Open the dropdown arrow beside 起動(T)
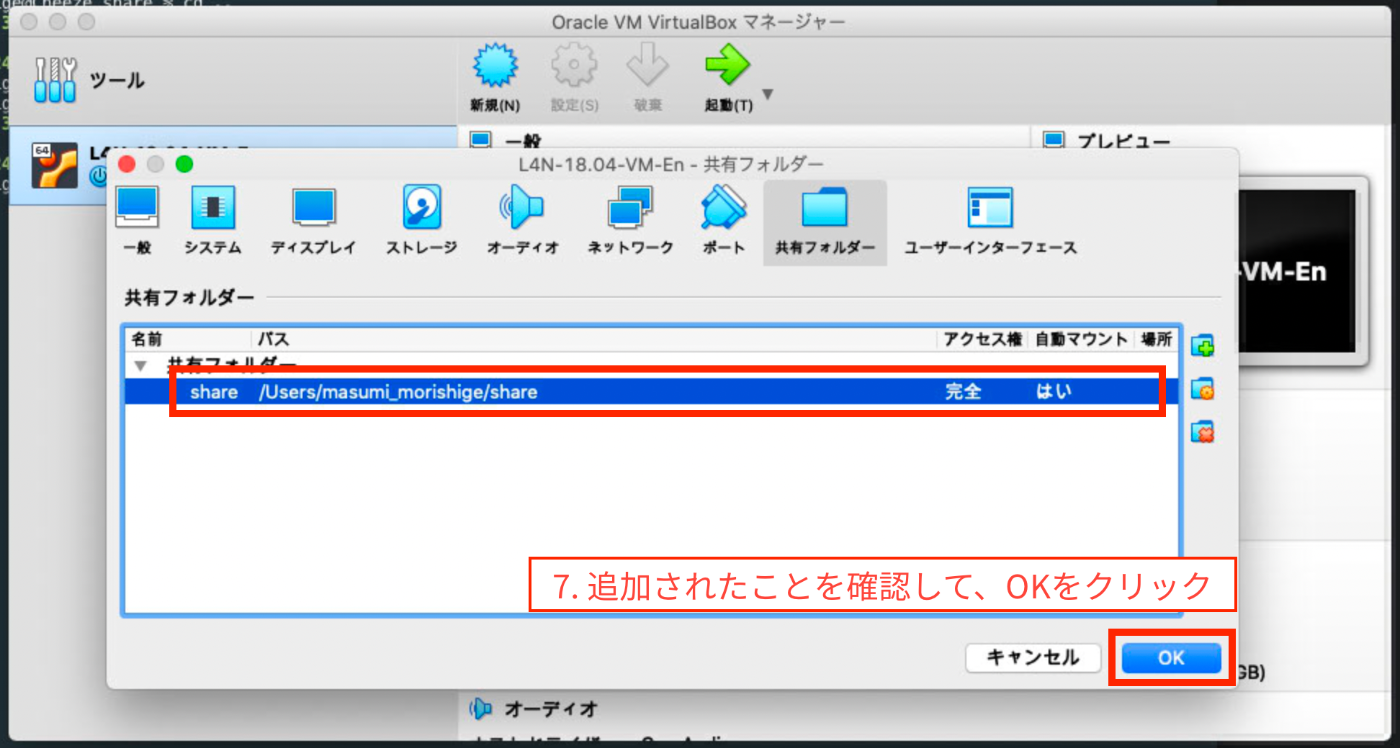1400x748 pixels. point(767,95)
